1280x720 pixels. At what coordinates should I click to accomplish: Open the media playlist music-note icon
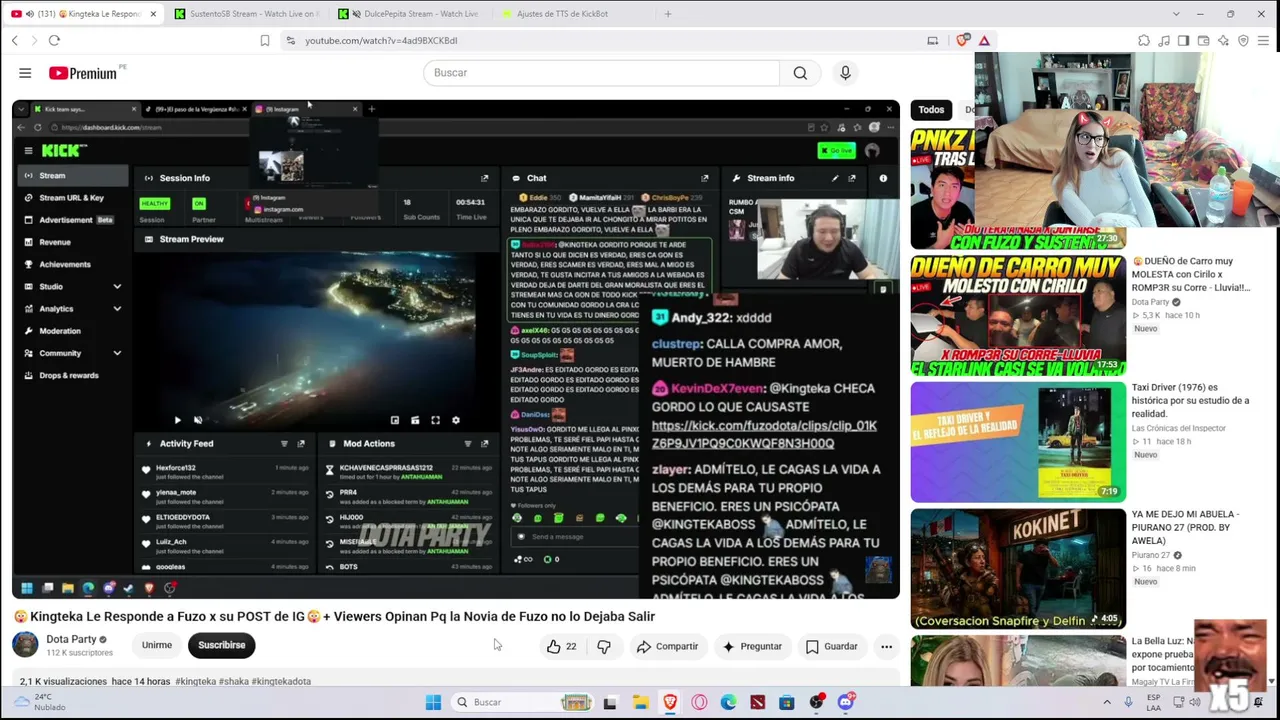click(x=1164, y=40)
